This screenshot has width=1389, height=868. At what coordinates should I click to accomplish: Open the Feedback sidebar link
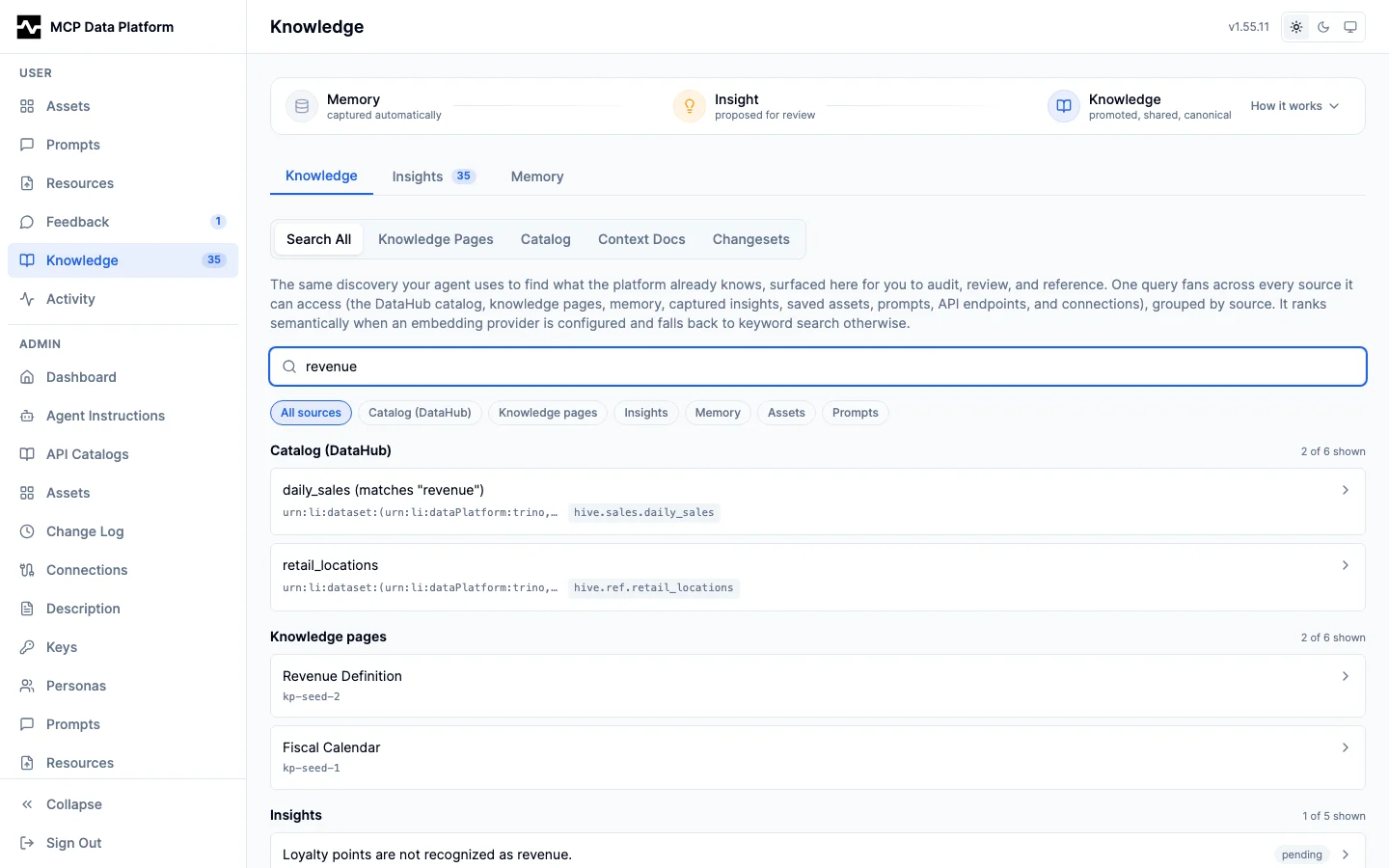tap(123, 222)
